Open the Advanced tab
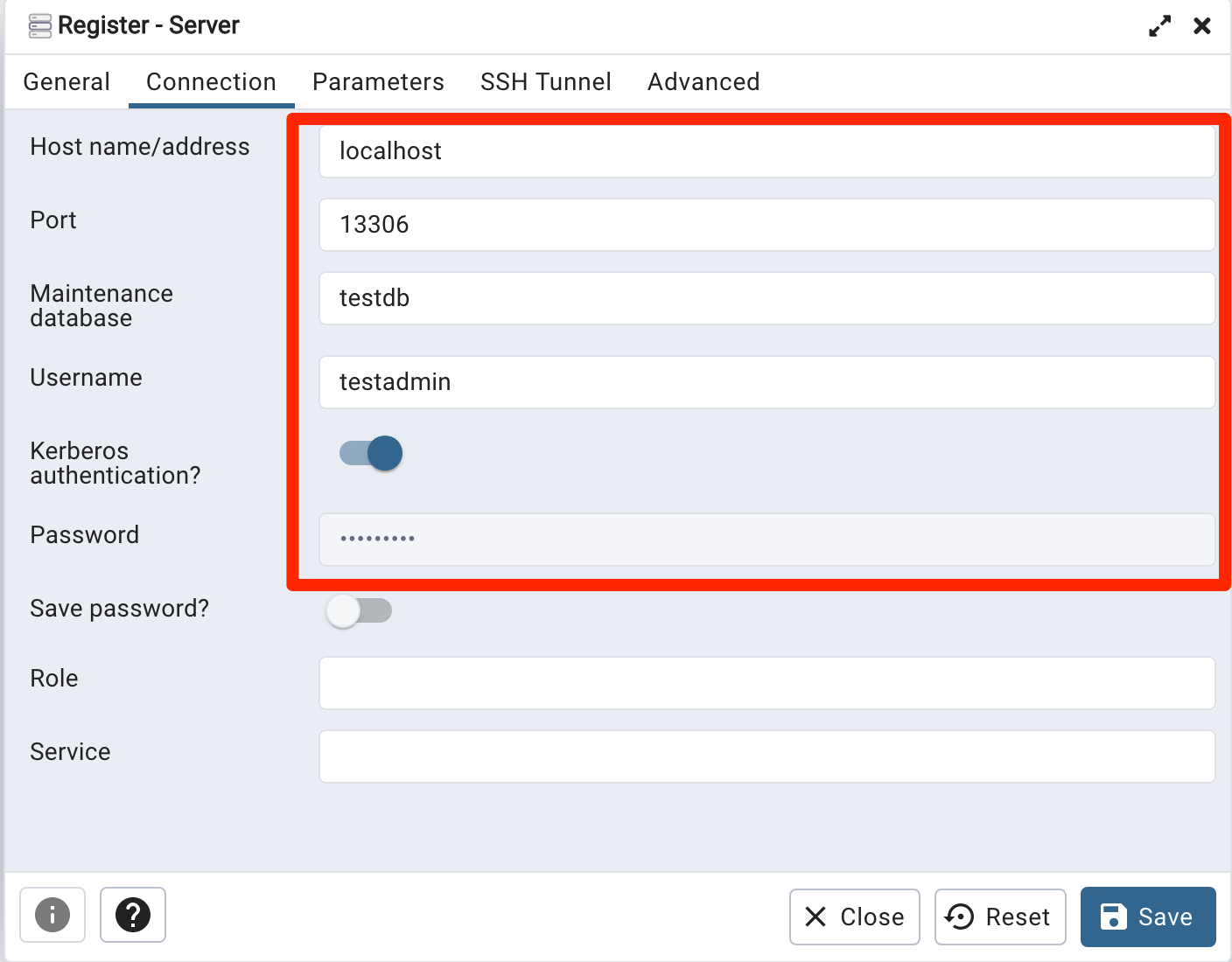Viewport: 1232px width, 962px height. 703,81
